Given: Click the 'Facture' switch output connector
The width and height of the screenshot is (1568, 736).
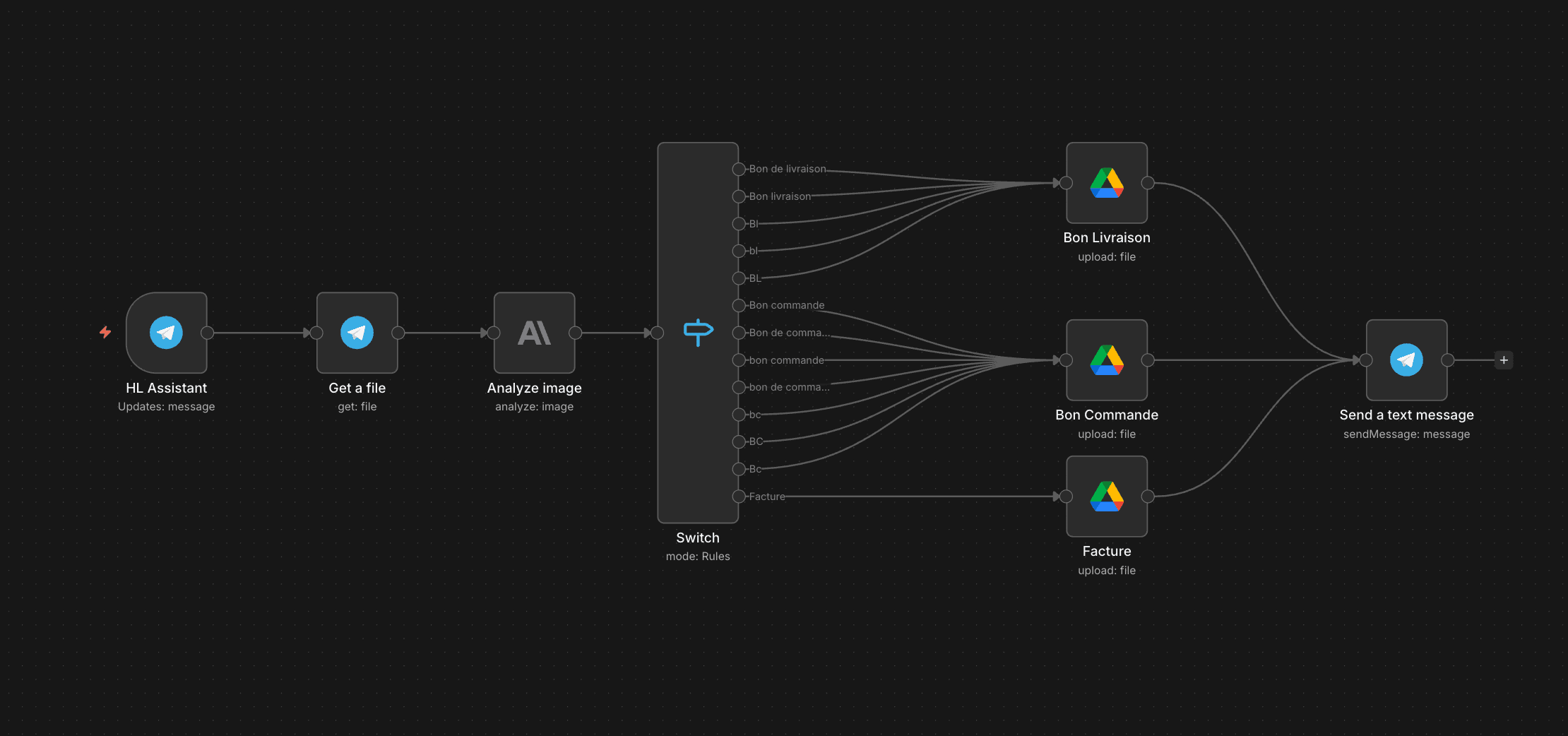Looking at the screenshot, I should pos(739,497).
